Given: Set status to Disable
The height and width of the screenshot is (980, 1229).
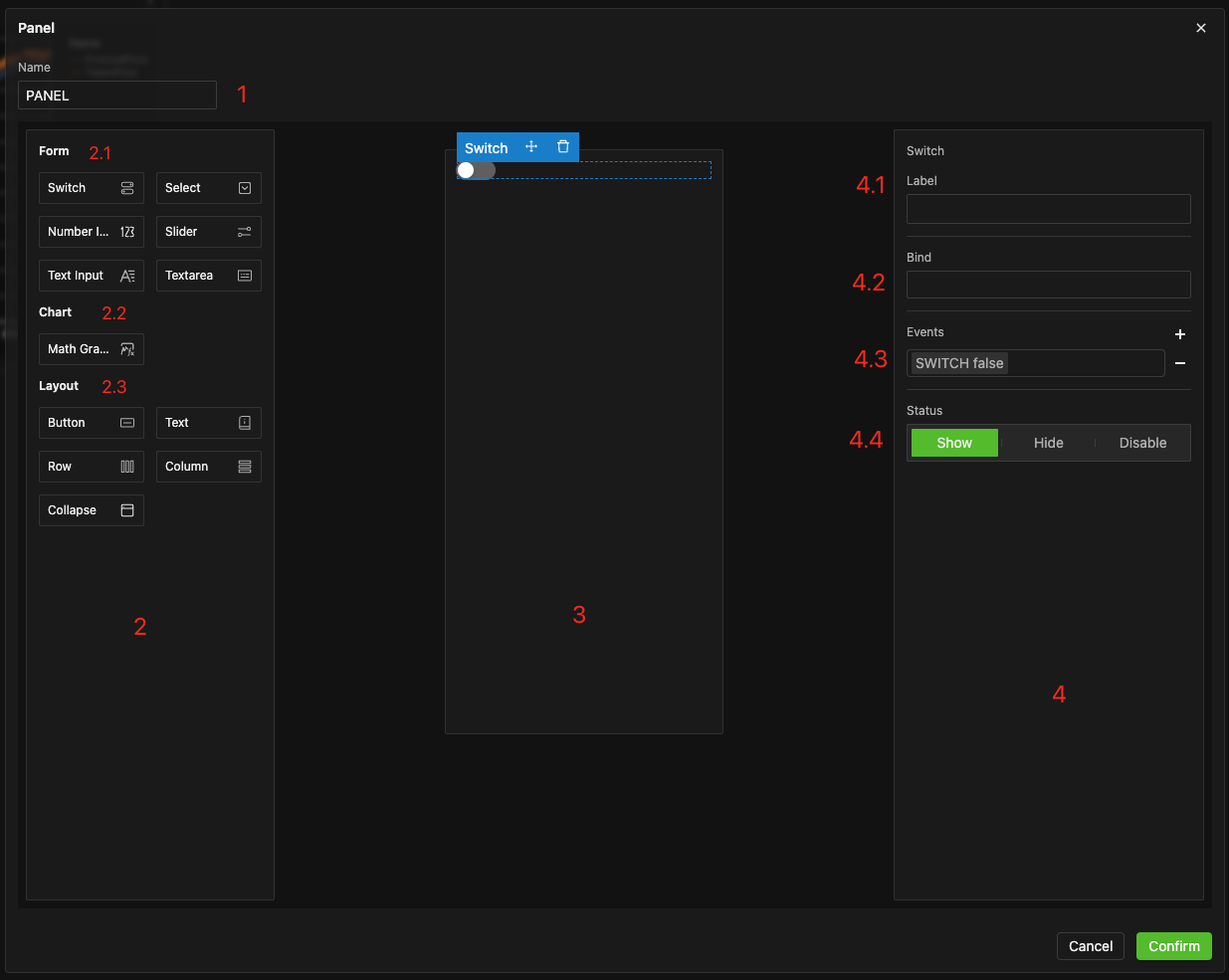Looking at the screenshot, I should pyautogui.click(x=1142, y=443).
